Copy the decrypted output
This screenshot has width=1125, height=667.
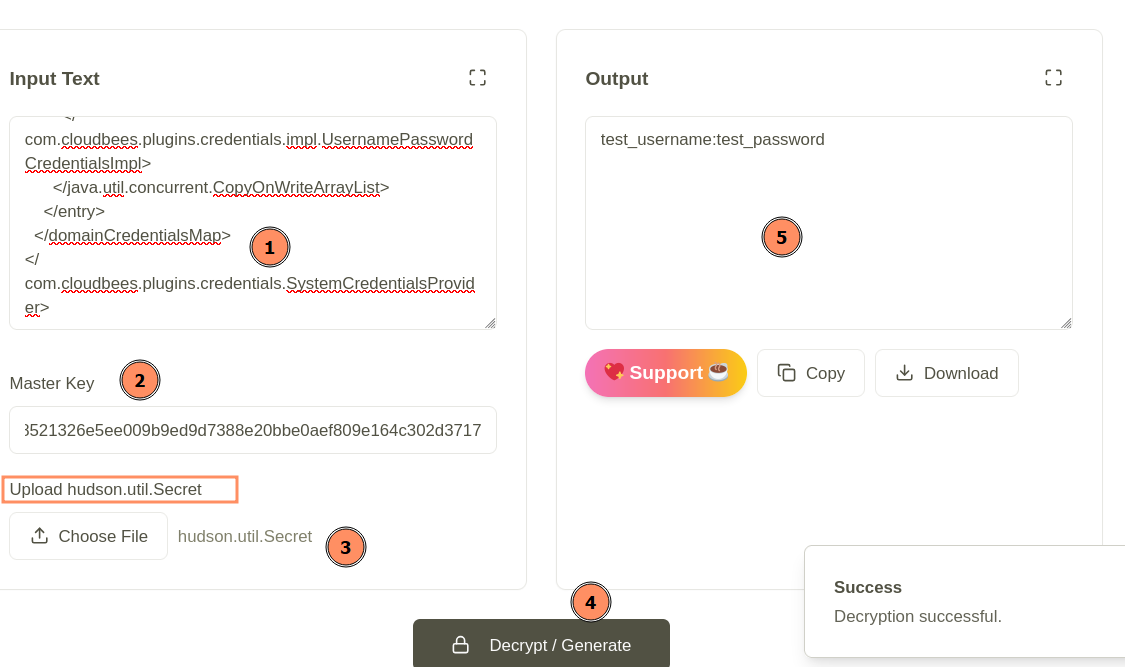coord(810,372)
